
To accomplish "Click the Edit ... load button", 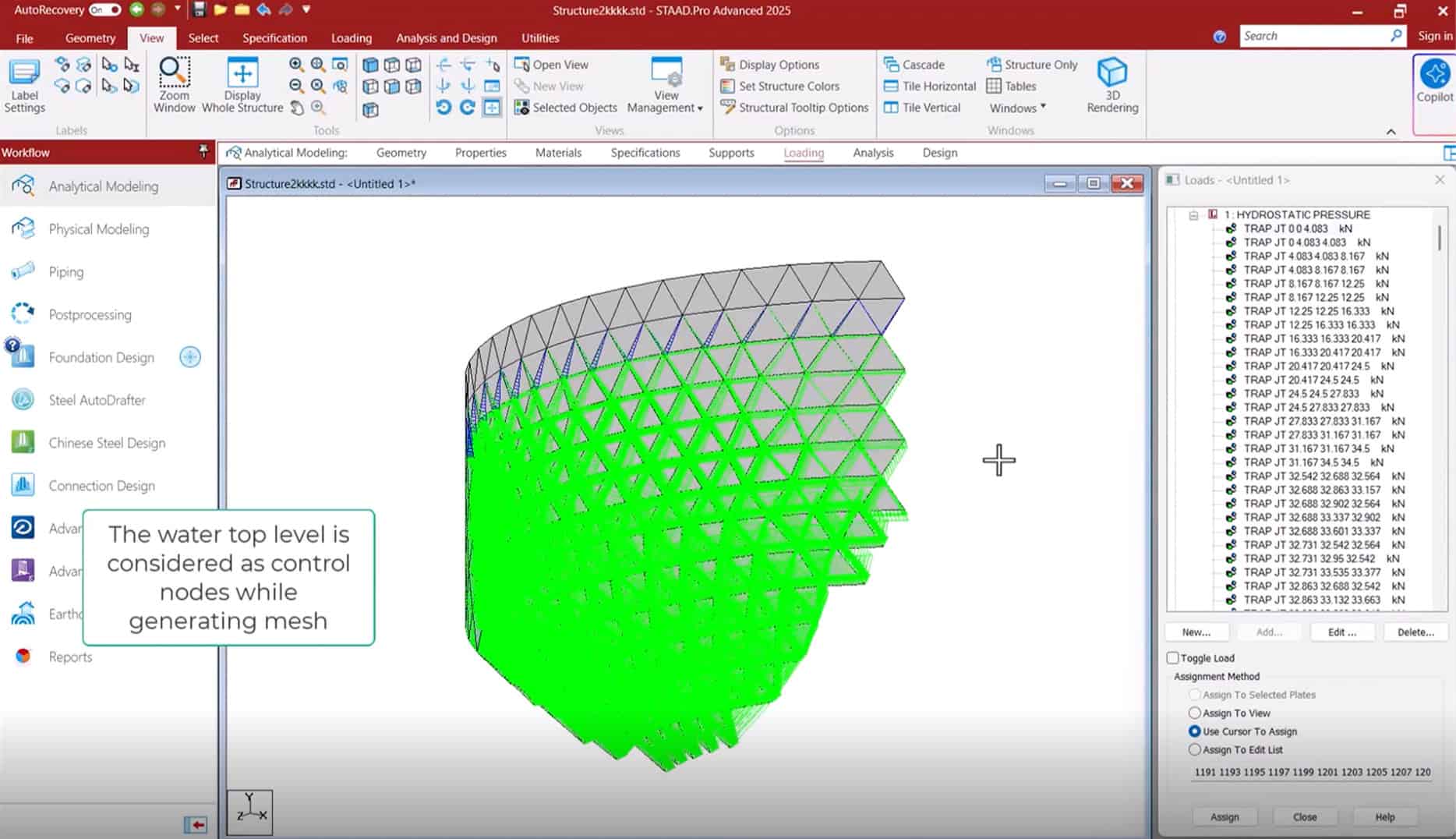I will coord(1342,632).
